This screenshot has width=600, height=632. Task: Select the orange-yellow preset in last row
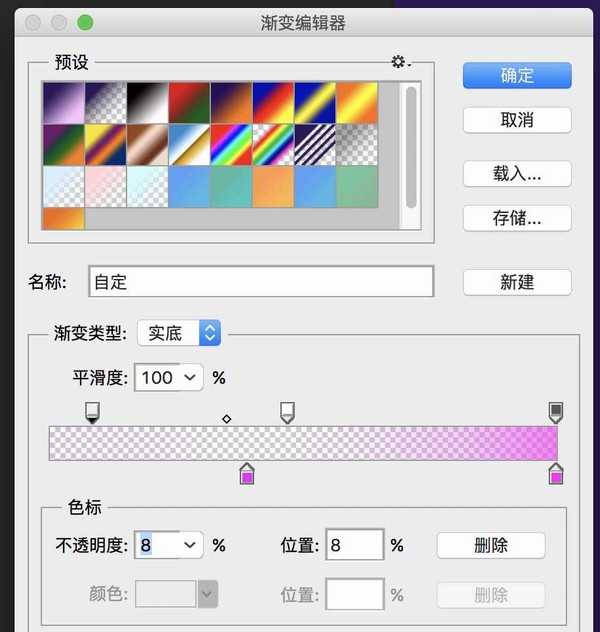[x=64, y=218]
